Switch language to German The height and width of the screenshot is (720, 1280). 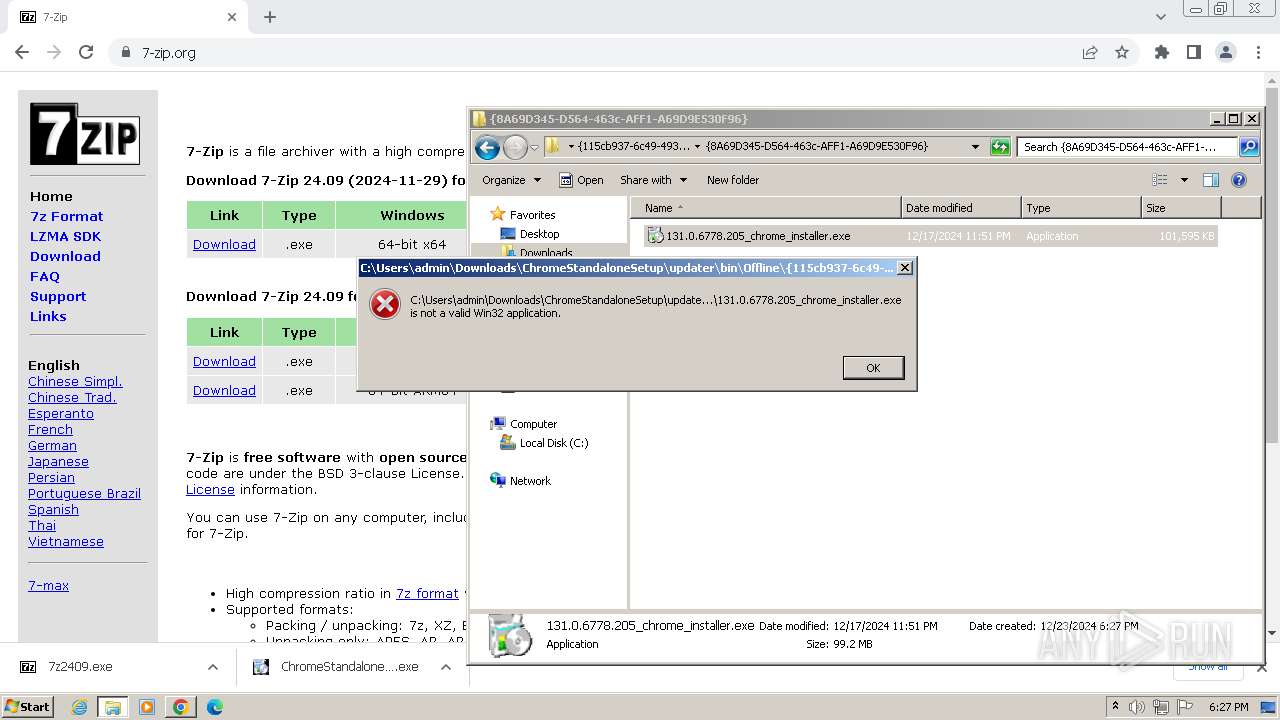(52, 445)
